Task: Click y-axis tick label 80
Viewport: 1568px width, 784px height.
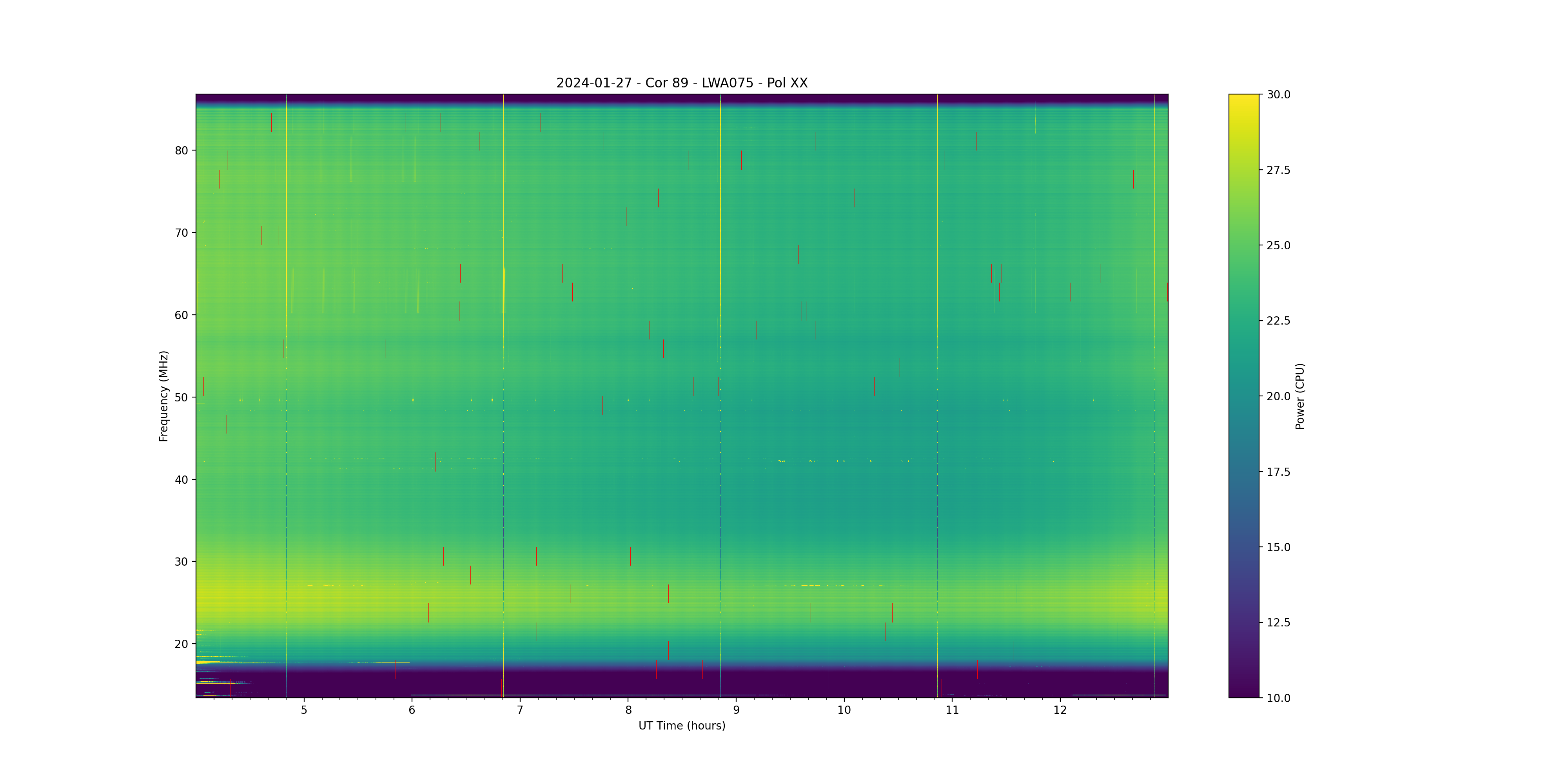Action: [181, 151]
